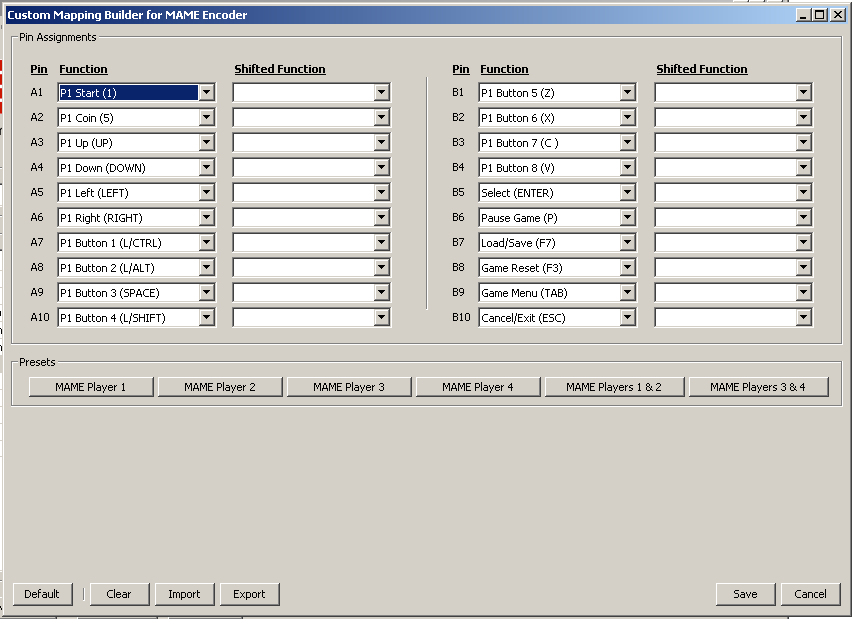Image resolution: width=855 pixels, height=619 pixels.
Task: Export the current mapping
Action: (250, 594)
